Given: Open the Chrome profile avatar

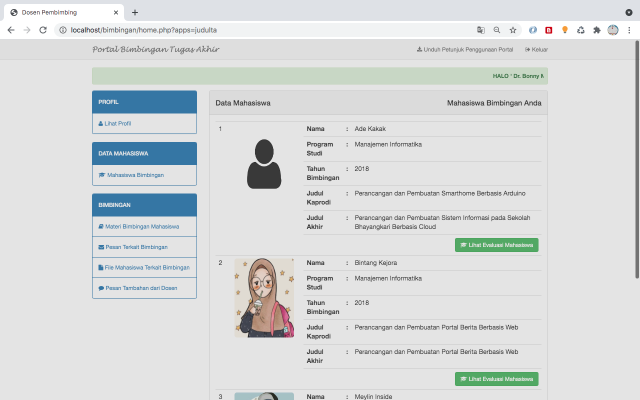Looking at the screenshot, I should tap(612, 30).
